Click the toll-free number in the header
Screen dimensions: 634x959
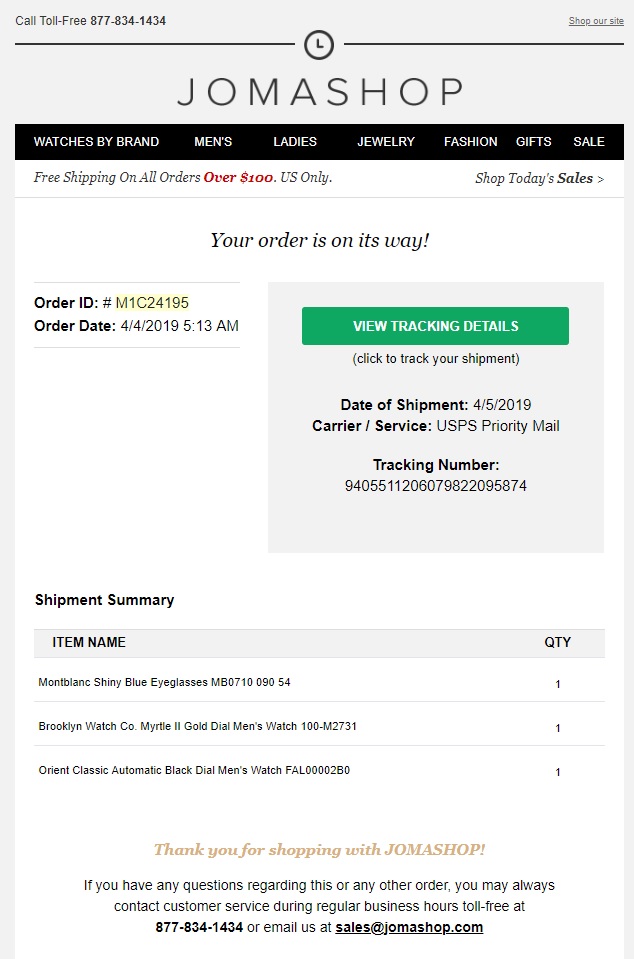click(x=128, y=21)
